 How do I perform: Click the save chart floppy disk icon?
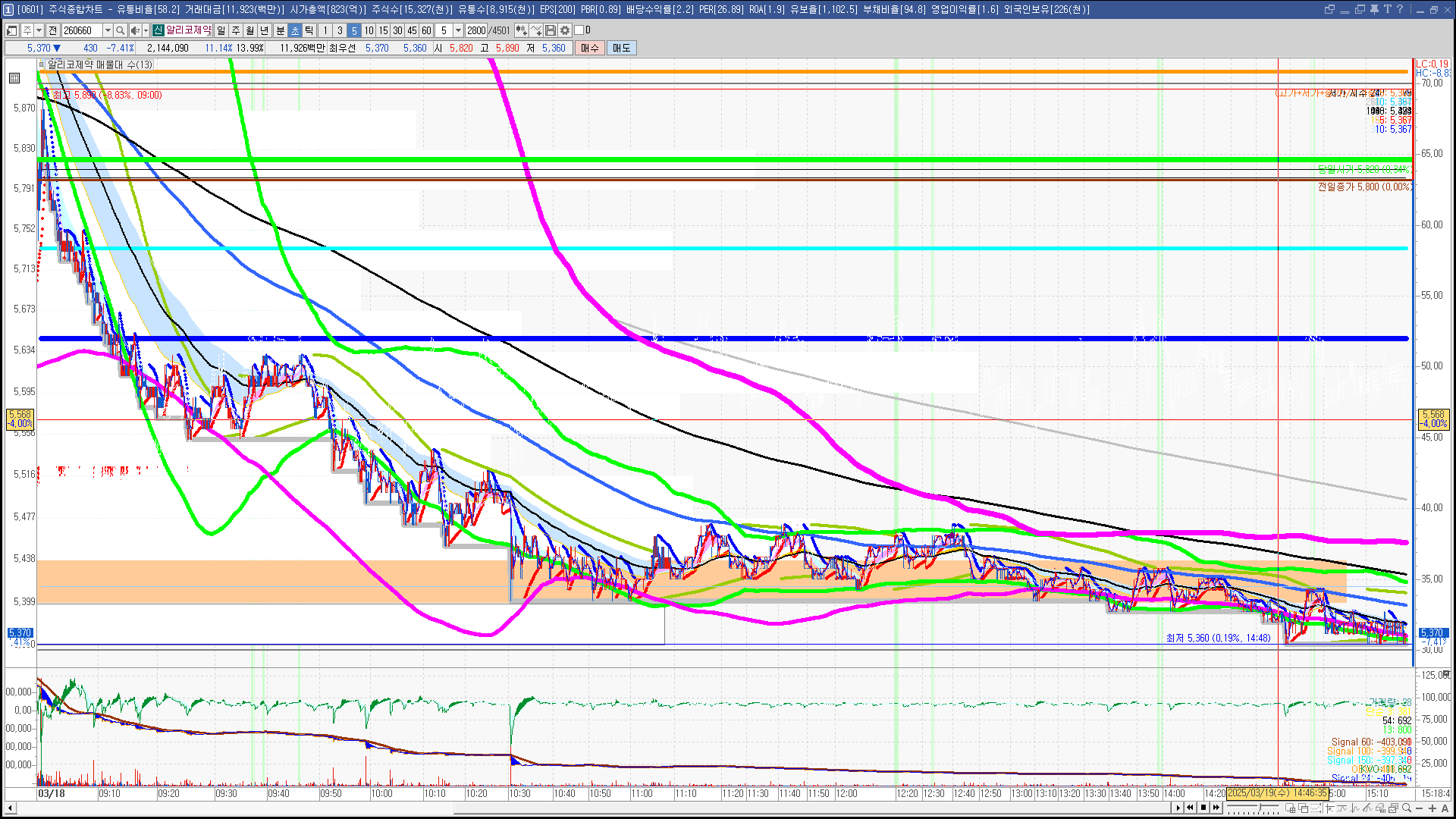click(x=551, y=30)
